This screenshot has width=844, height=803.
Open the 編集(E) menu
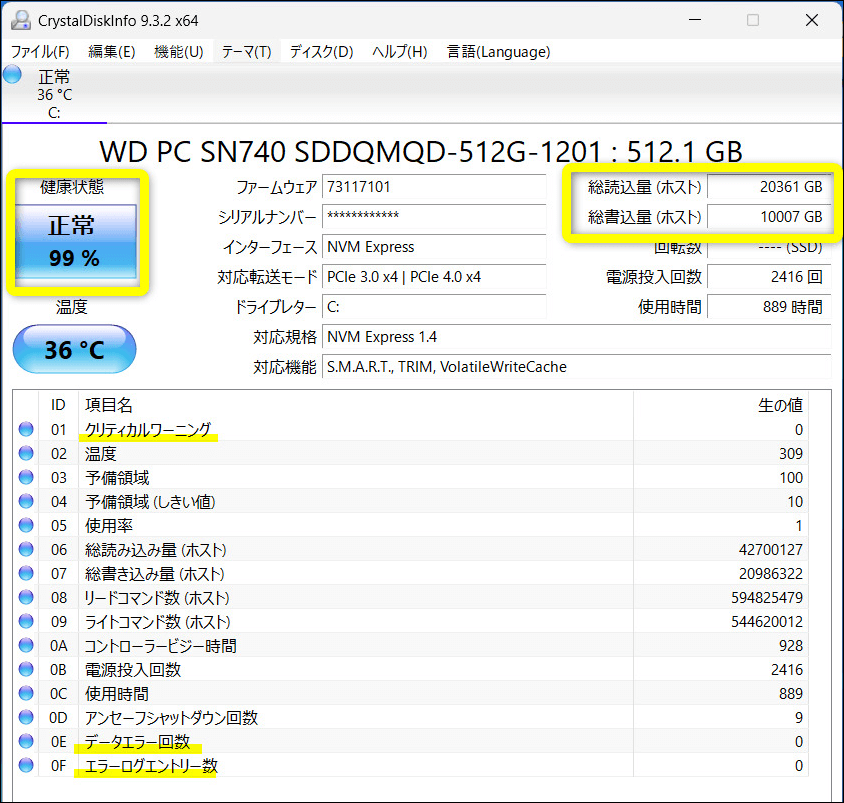point(111,52)
